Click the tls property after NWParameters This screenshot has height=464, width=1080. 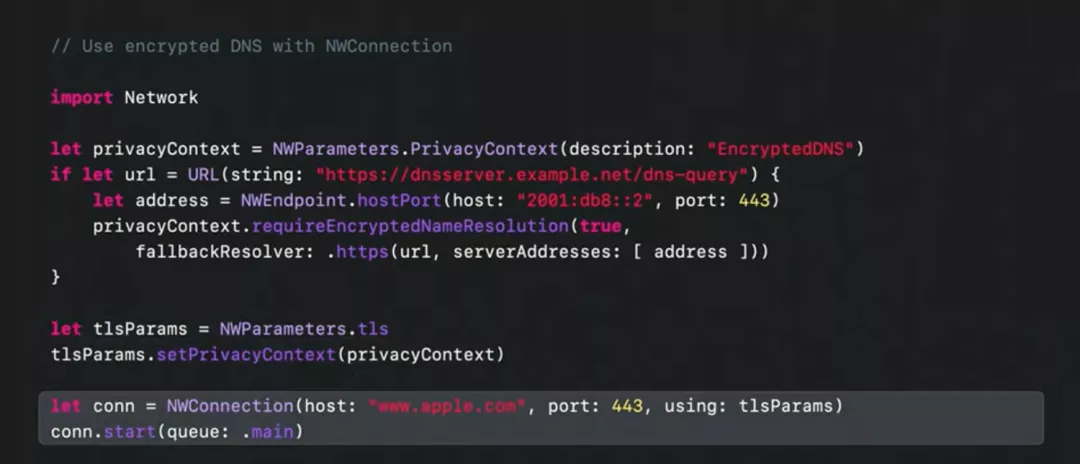(373, 329)
